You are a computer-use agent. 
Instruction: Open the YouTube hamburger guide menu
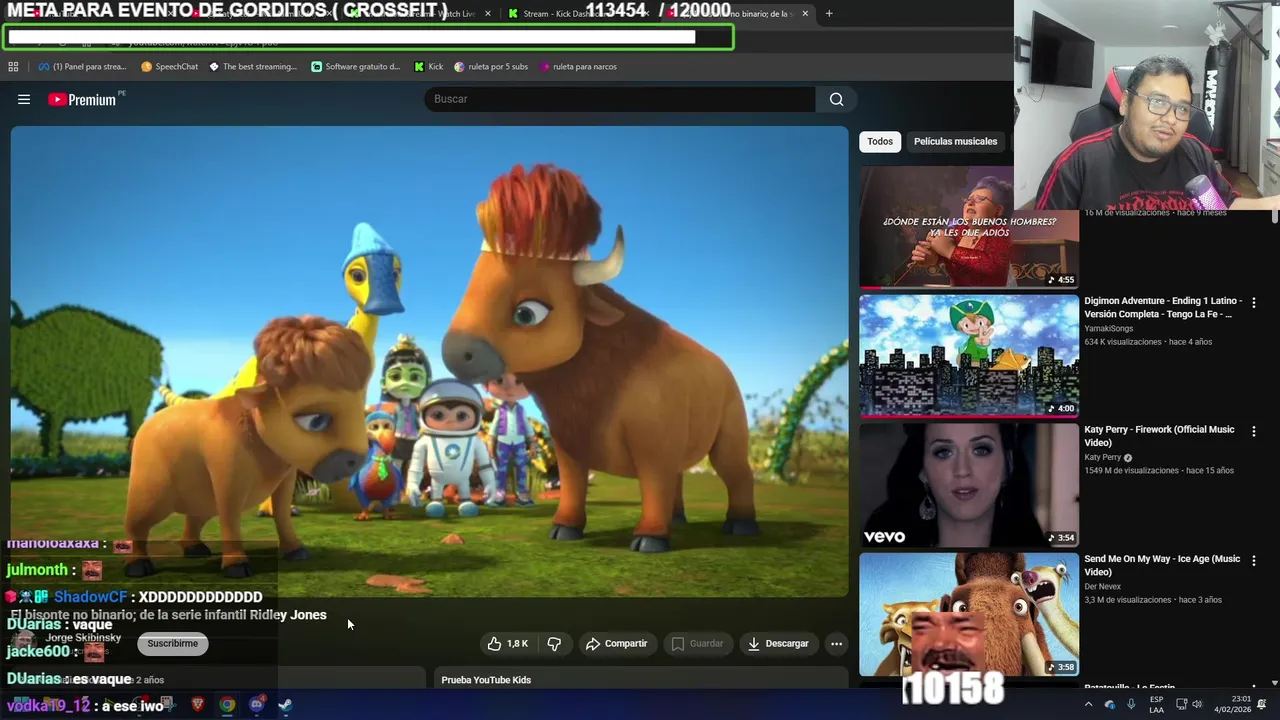pyautogui.click(x=24, y=99)
